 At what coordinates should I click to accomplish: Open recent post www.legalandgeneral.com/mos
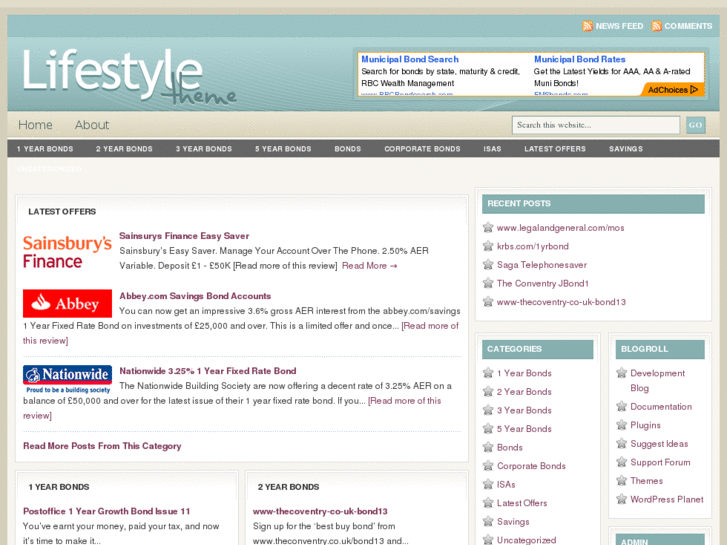click(x=561, y=228)
